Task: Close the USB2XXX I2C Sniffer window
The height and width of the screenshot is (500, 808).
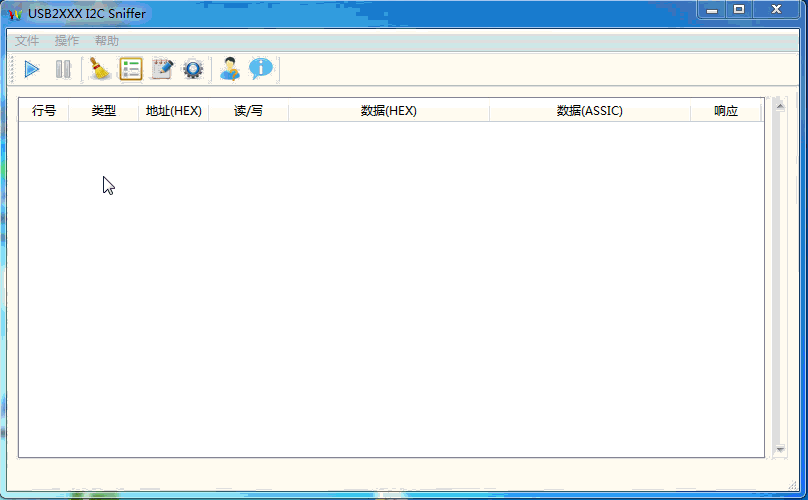Action: pyautogui.click(x=776, y=10)
